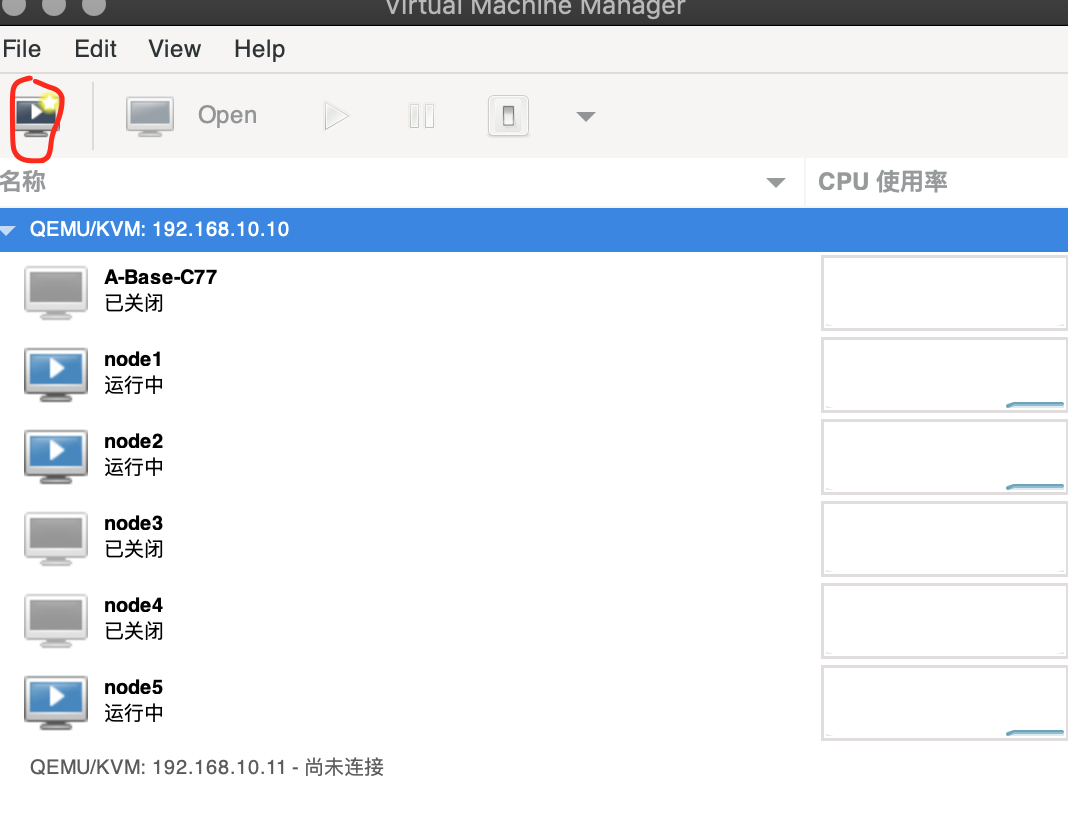Click the CPU usage graph for A-Base-C77

(x=944, y=293)
